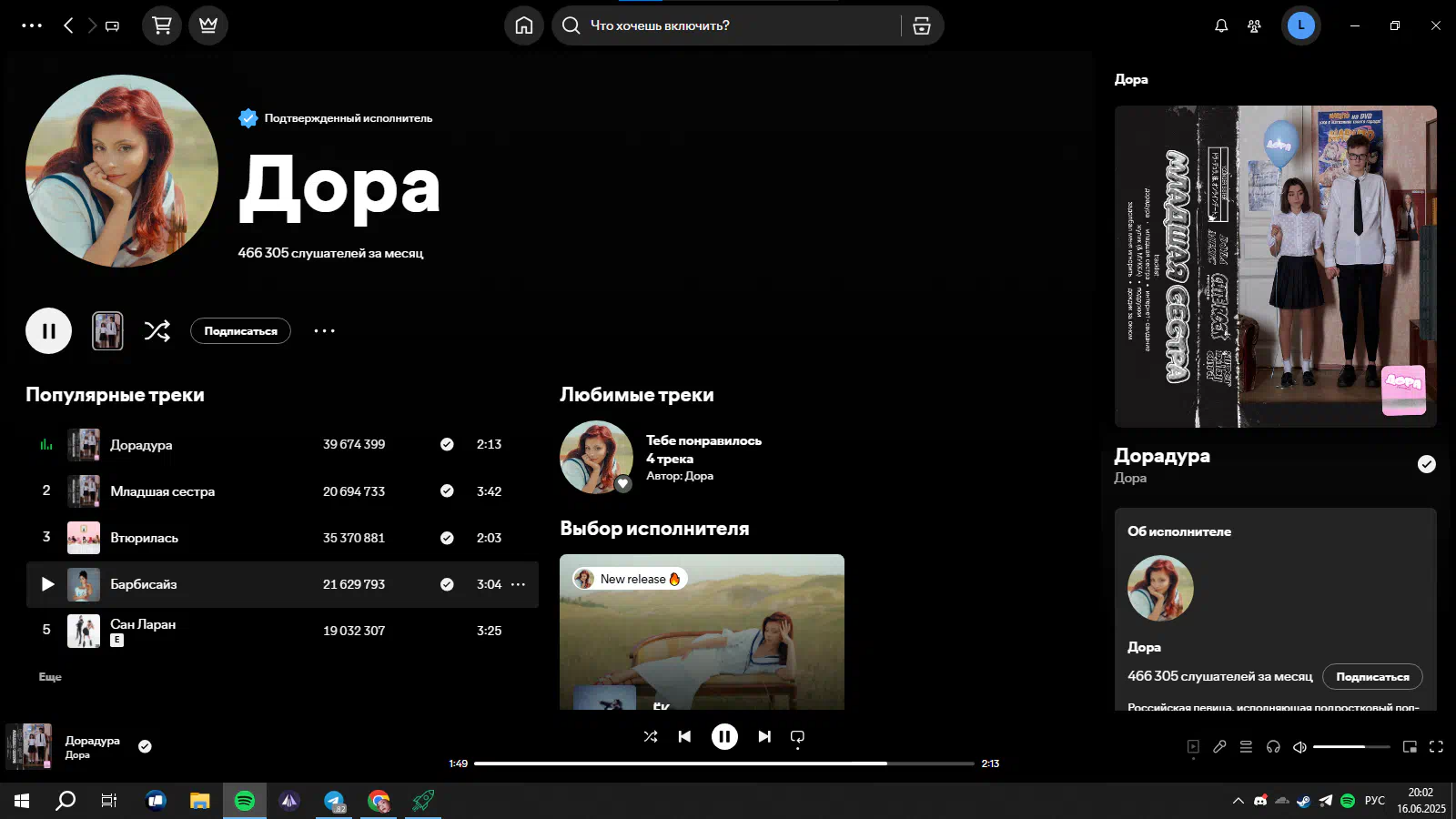Toggle shuffle next to Subscribe button
This screenshot has height=819, width=1456.
(157, 330)
